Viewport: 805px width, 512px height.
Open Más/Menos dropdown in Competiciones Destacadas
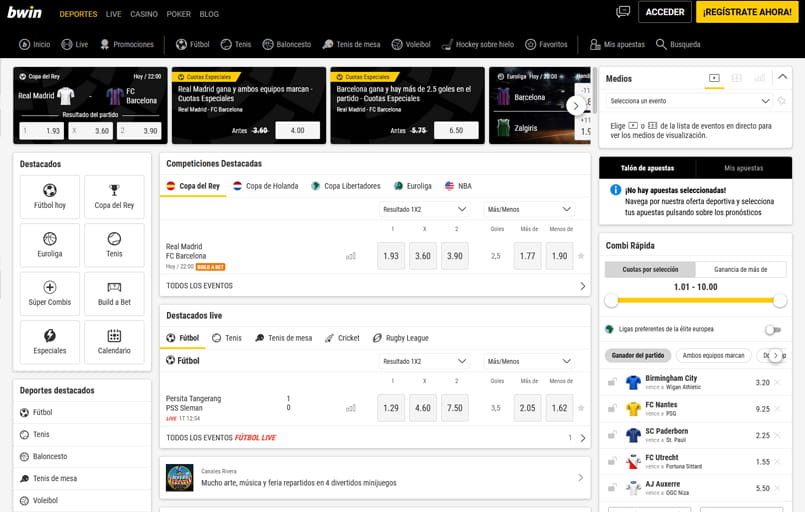click(529, 209)
